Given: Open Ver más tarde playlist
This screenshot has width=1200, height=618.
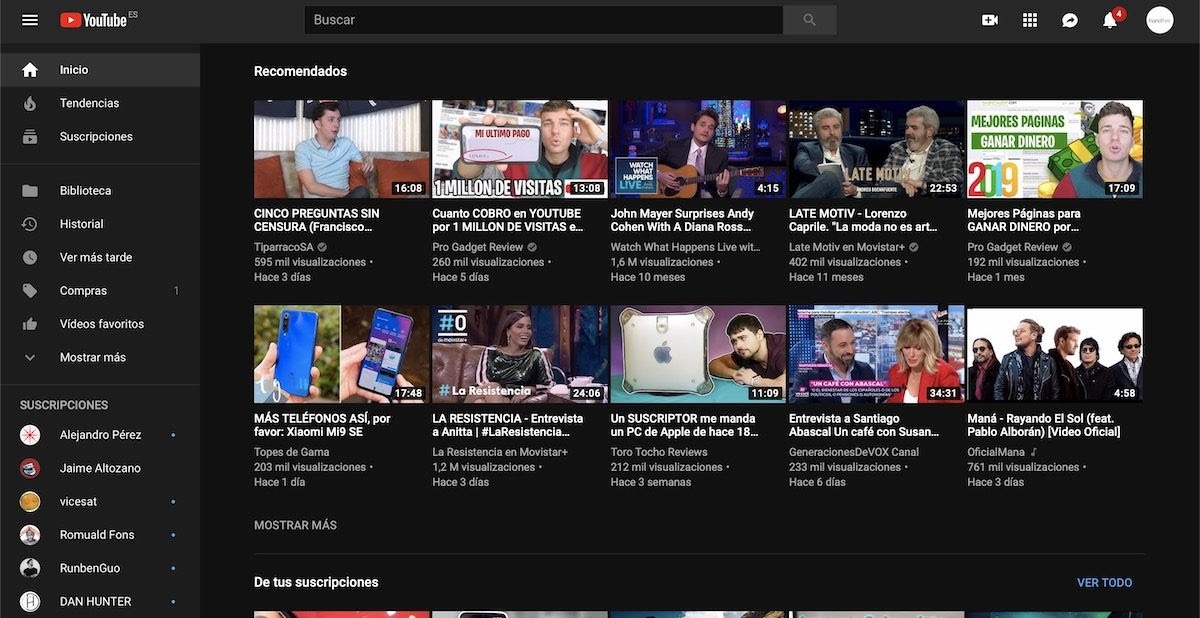Looking at the screenshot, I should point(100,257).
